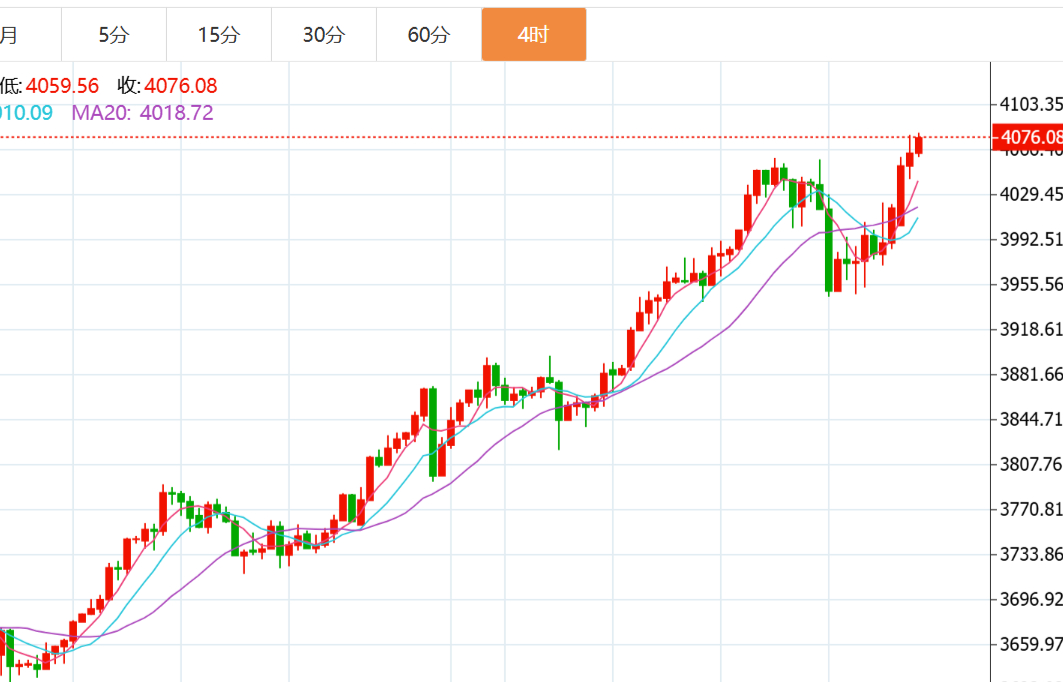Select the 15分 chart interval

(x=219, y=35)
